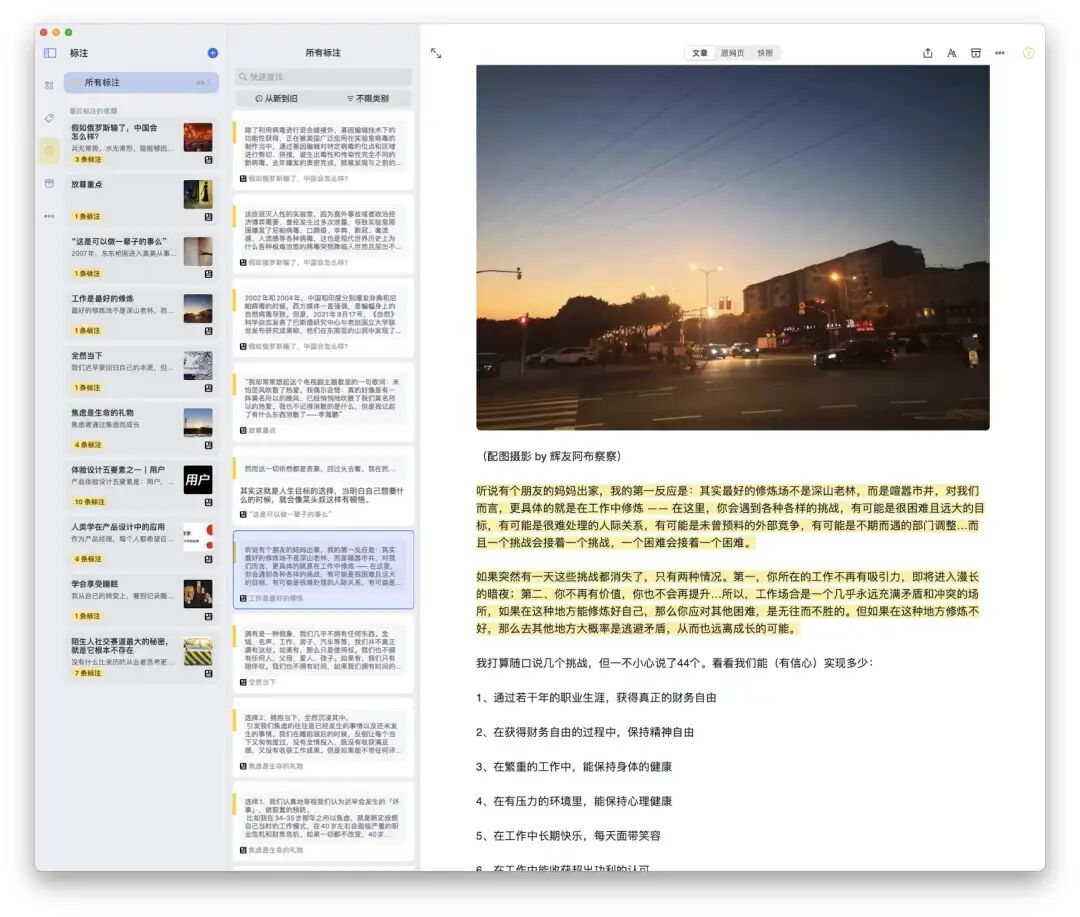This screenshot has width=1080, height=917.
Task: Click the sunset street photo in article
Action: click(733, 247)
